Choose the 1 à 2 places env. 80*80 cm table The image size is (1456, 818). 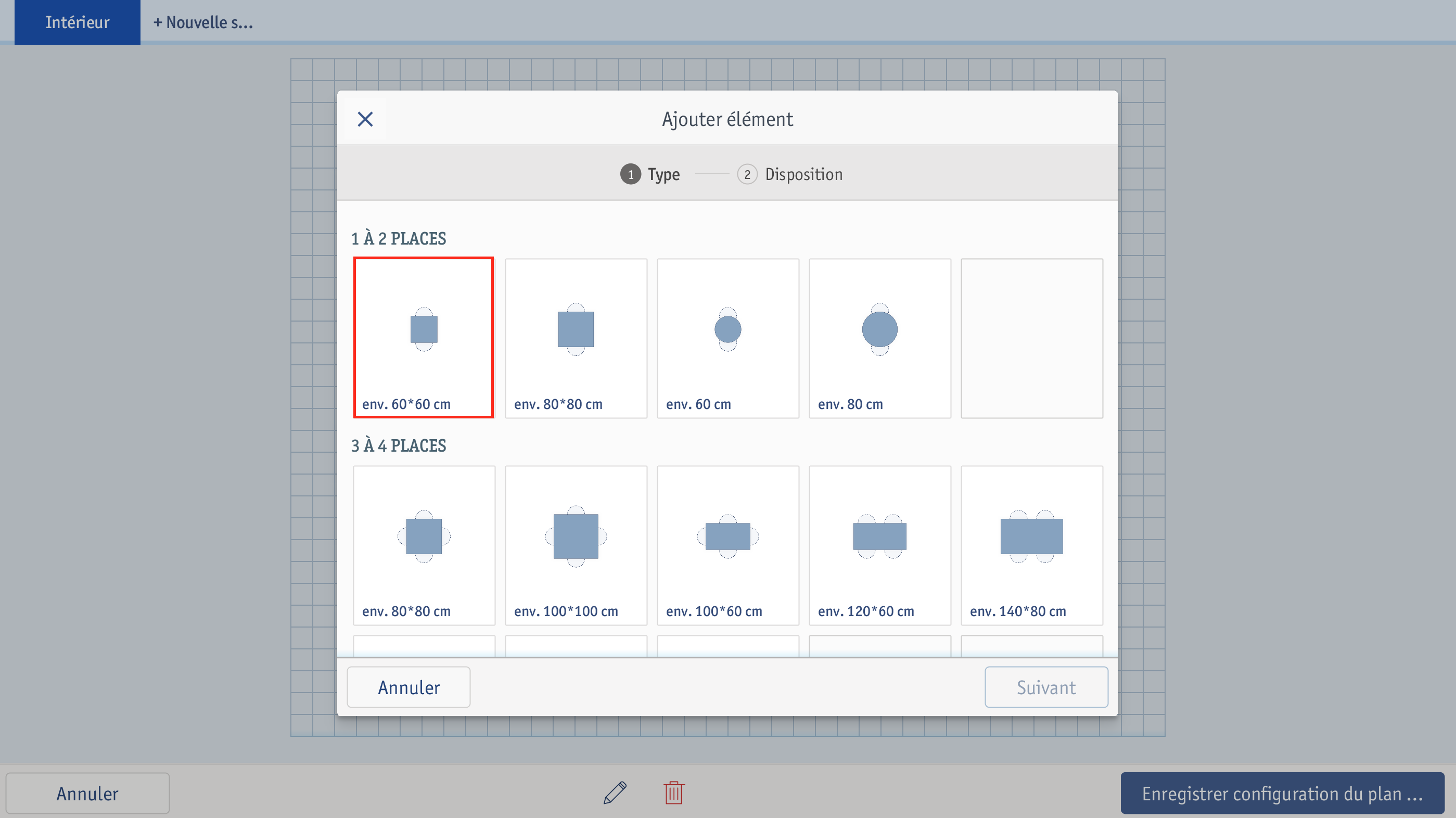click(576, 338)
